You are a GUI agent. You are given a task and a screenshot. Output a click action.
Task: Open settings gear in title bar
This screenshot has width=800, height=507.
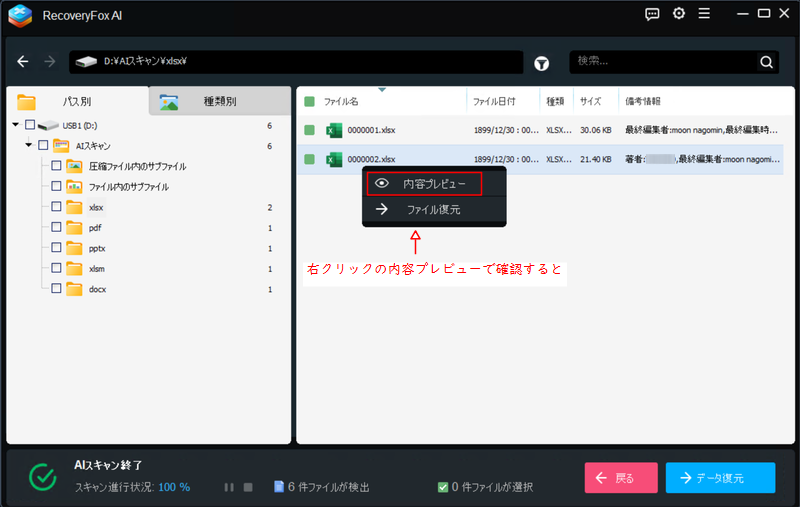click(679, 14)
